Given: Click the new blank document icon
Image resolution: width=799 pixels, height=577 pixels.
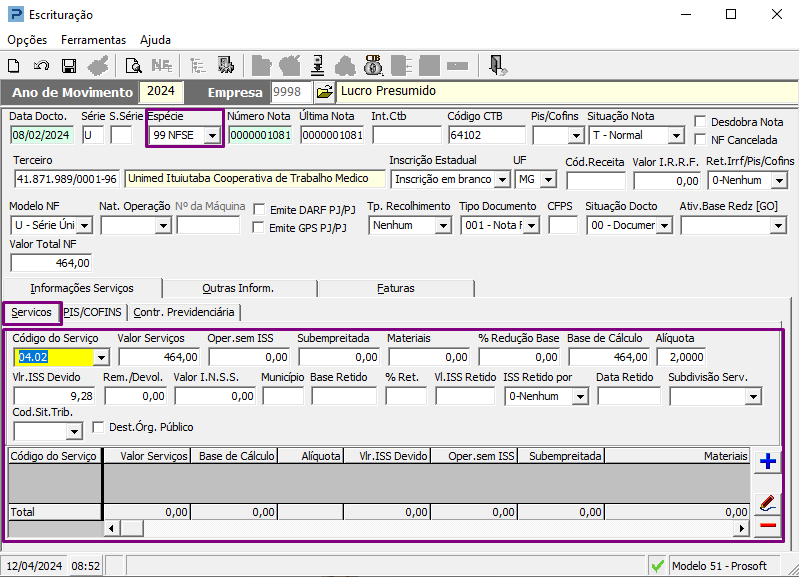Looking at the screenshot, I should [x=14, y=66].
